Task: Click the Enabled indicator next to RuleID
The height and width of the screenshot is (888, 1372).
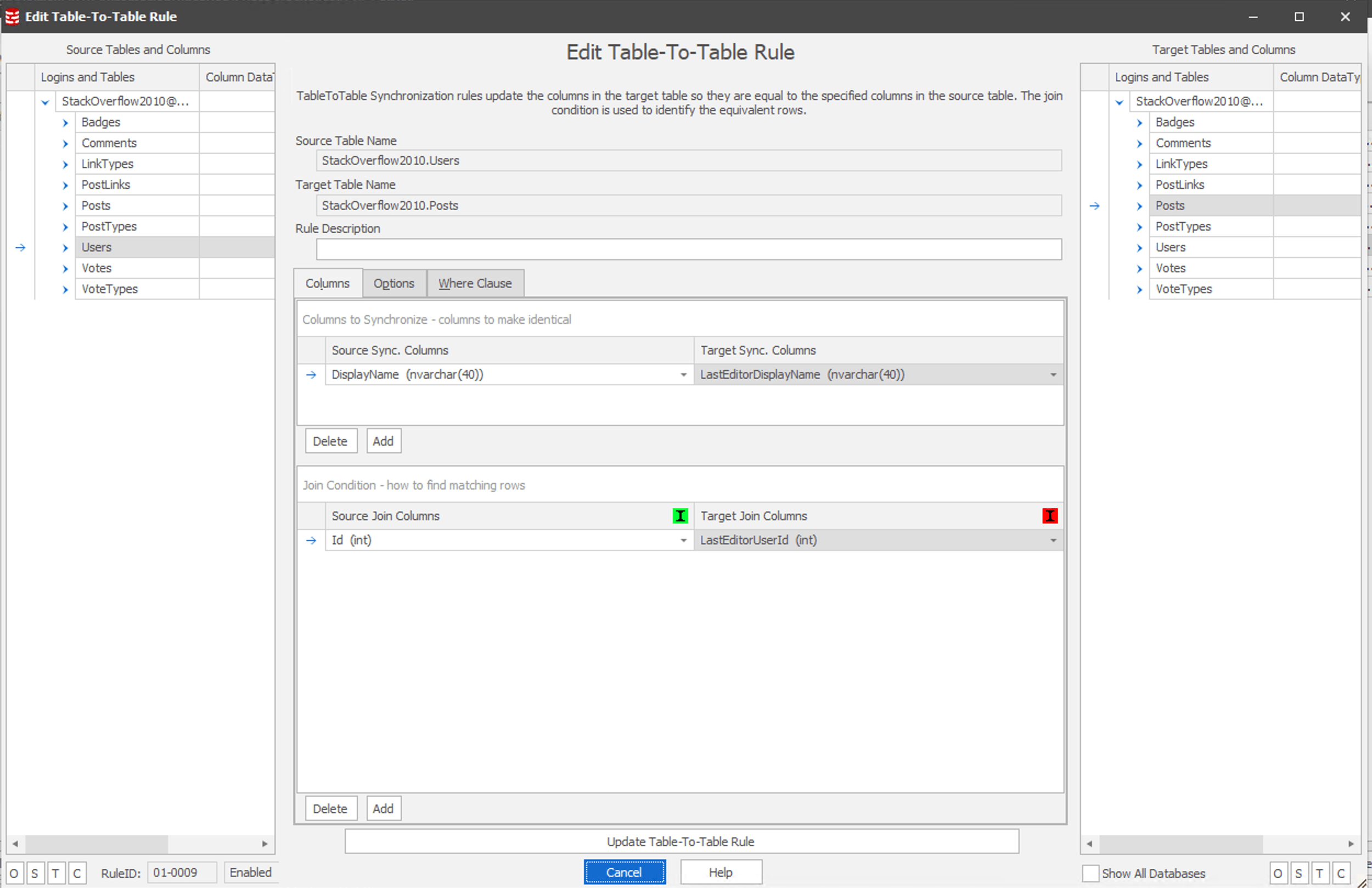Action: (x=250, y=873)
